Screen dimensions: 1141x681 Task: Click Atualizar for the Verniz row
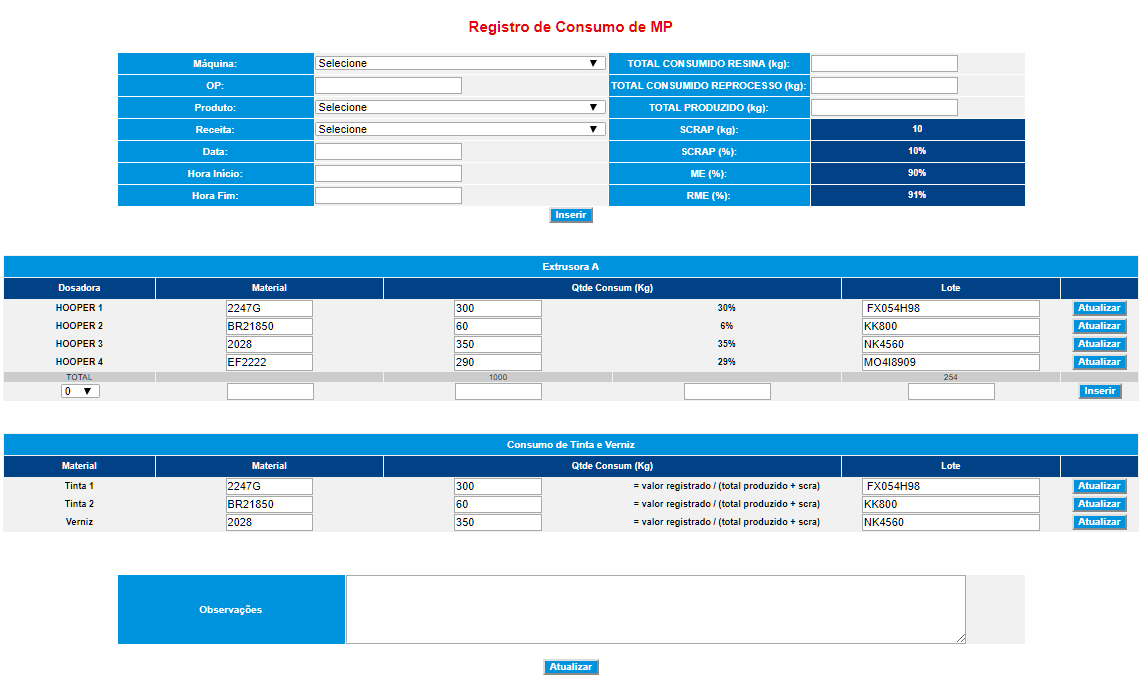(x=1099, y=522)
